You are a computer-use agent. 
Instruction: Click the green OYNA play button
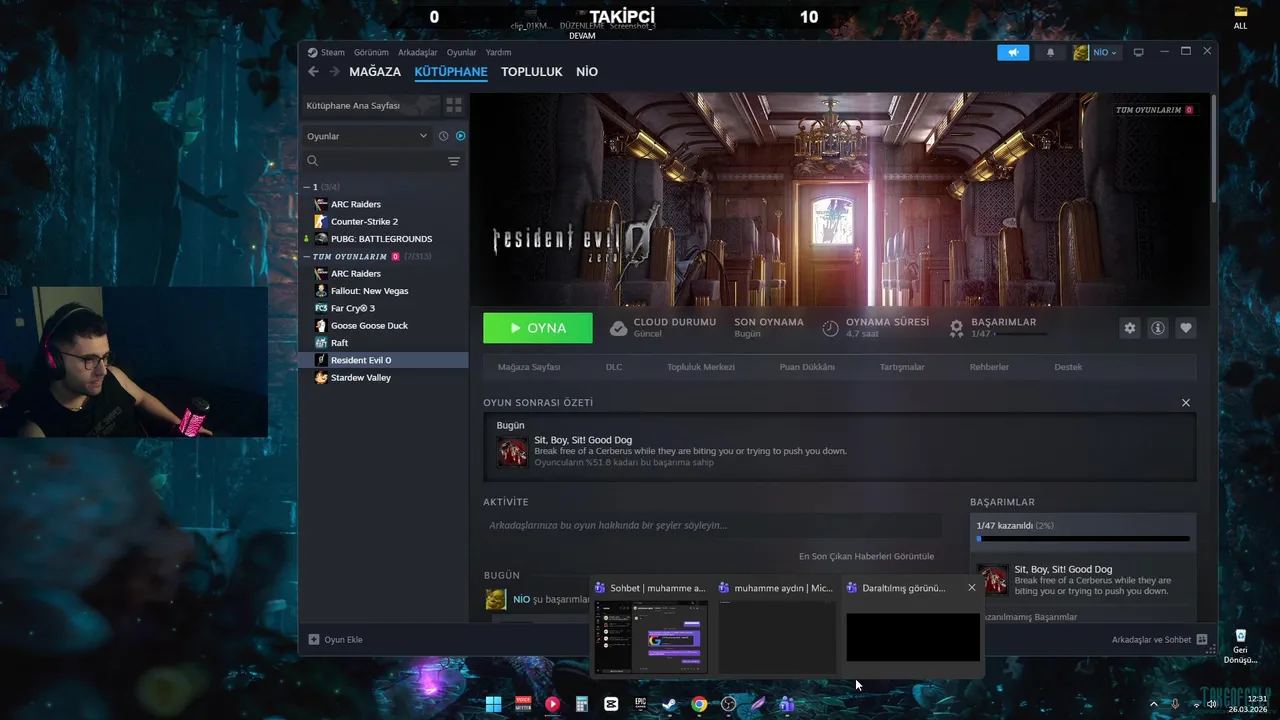(538, 328)
